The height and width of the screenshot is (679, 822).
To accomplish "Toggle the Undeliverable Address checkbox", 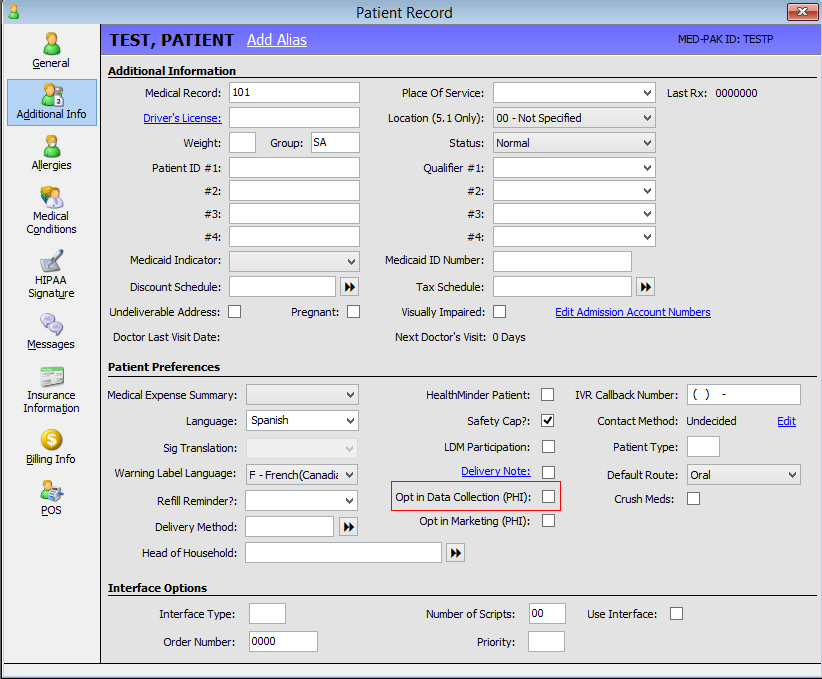I will click(x=234, y=312).
